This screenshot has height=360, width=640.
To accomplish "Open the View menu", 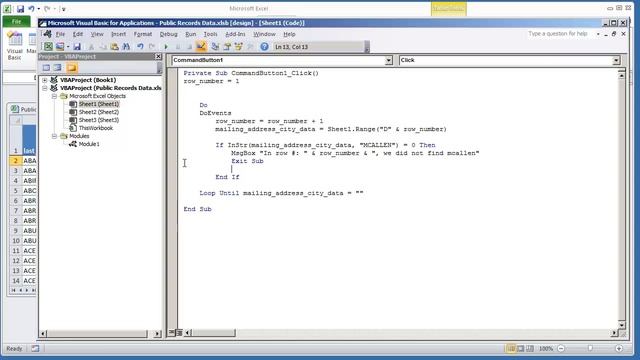I will click(97, 34).
